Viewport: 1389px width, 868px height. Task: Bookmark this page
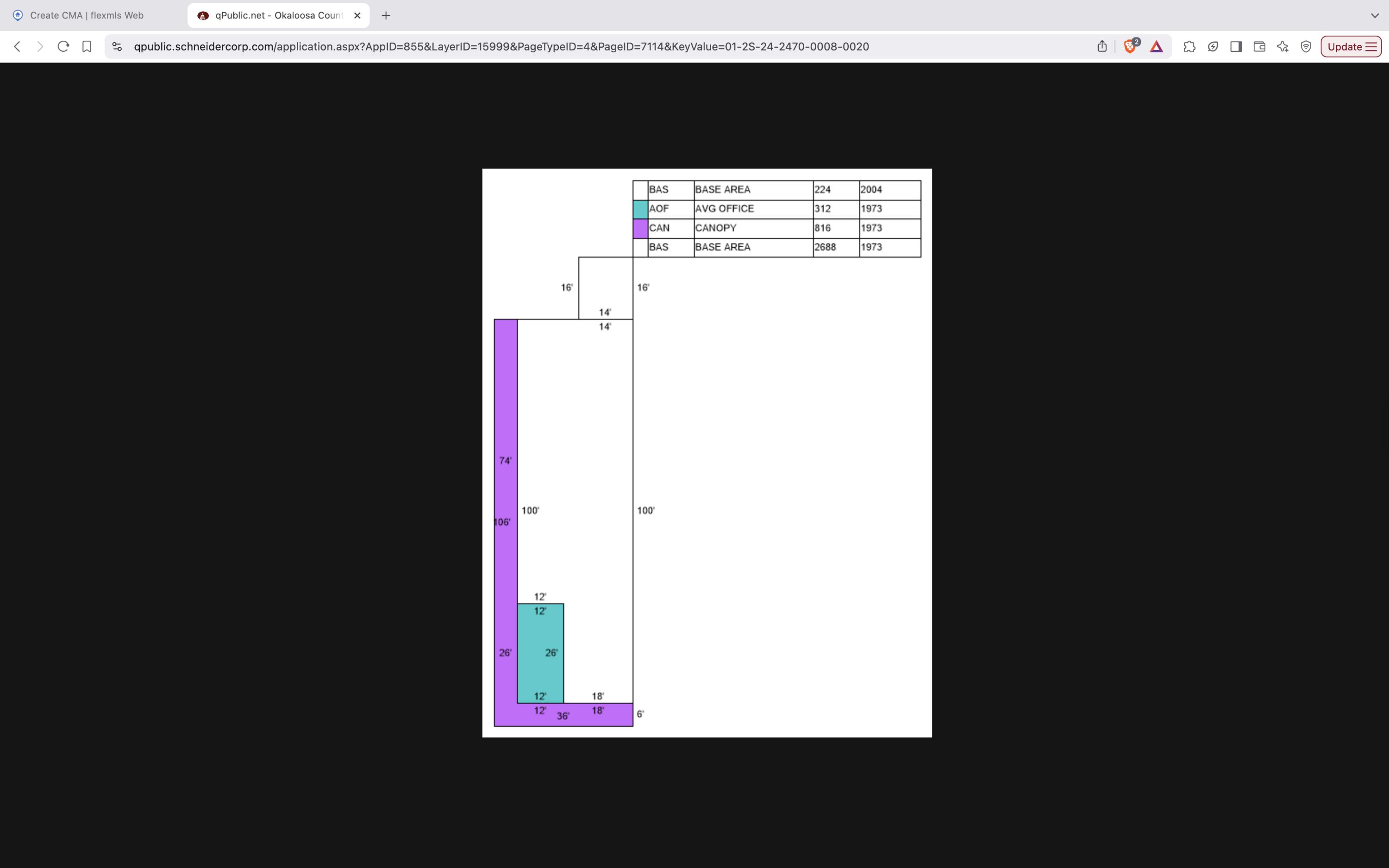87,46
